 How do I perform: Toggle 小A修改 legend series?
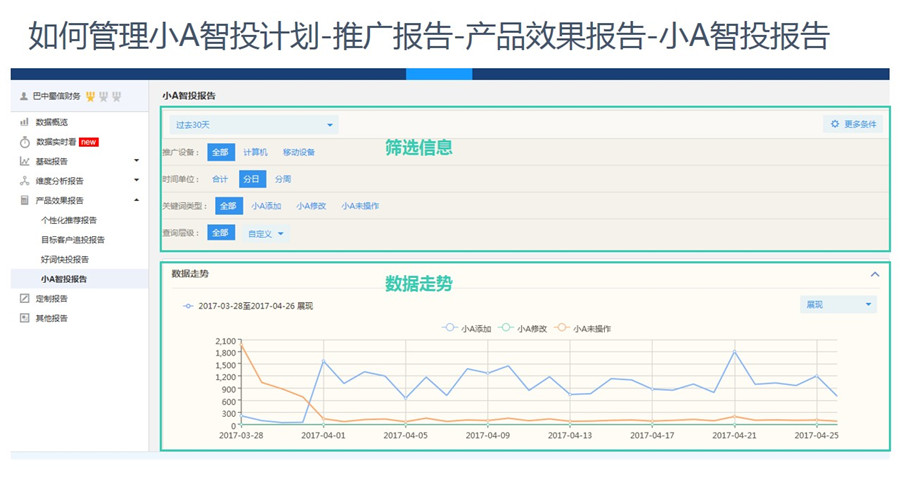523,328
